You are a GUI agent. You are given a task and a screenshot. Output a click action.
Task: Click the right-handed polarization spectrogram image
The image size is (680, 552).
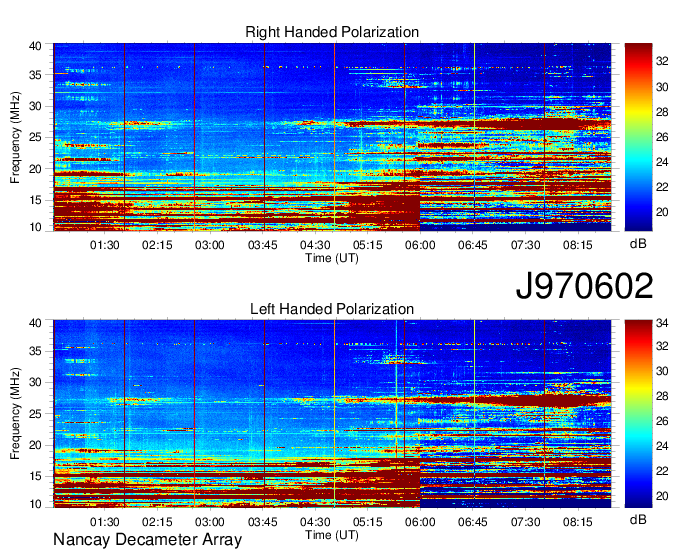[332, 137]
